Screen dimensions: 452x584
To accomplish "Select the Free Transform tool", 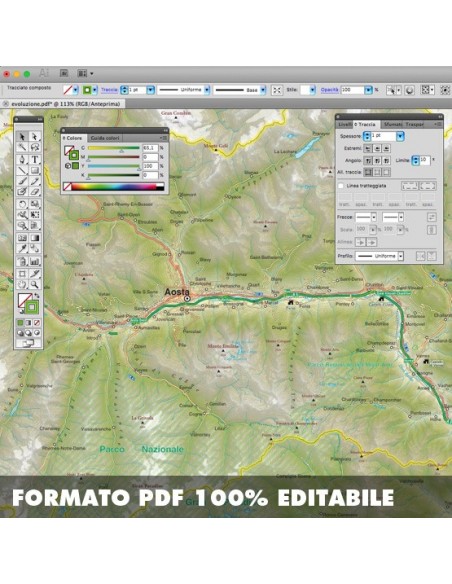I will click(35, 215).
